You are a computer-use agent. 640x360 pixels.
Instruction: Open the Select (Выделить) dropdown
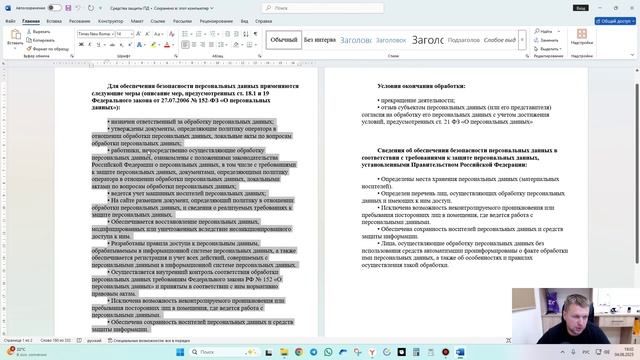(x=548, y=49)
